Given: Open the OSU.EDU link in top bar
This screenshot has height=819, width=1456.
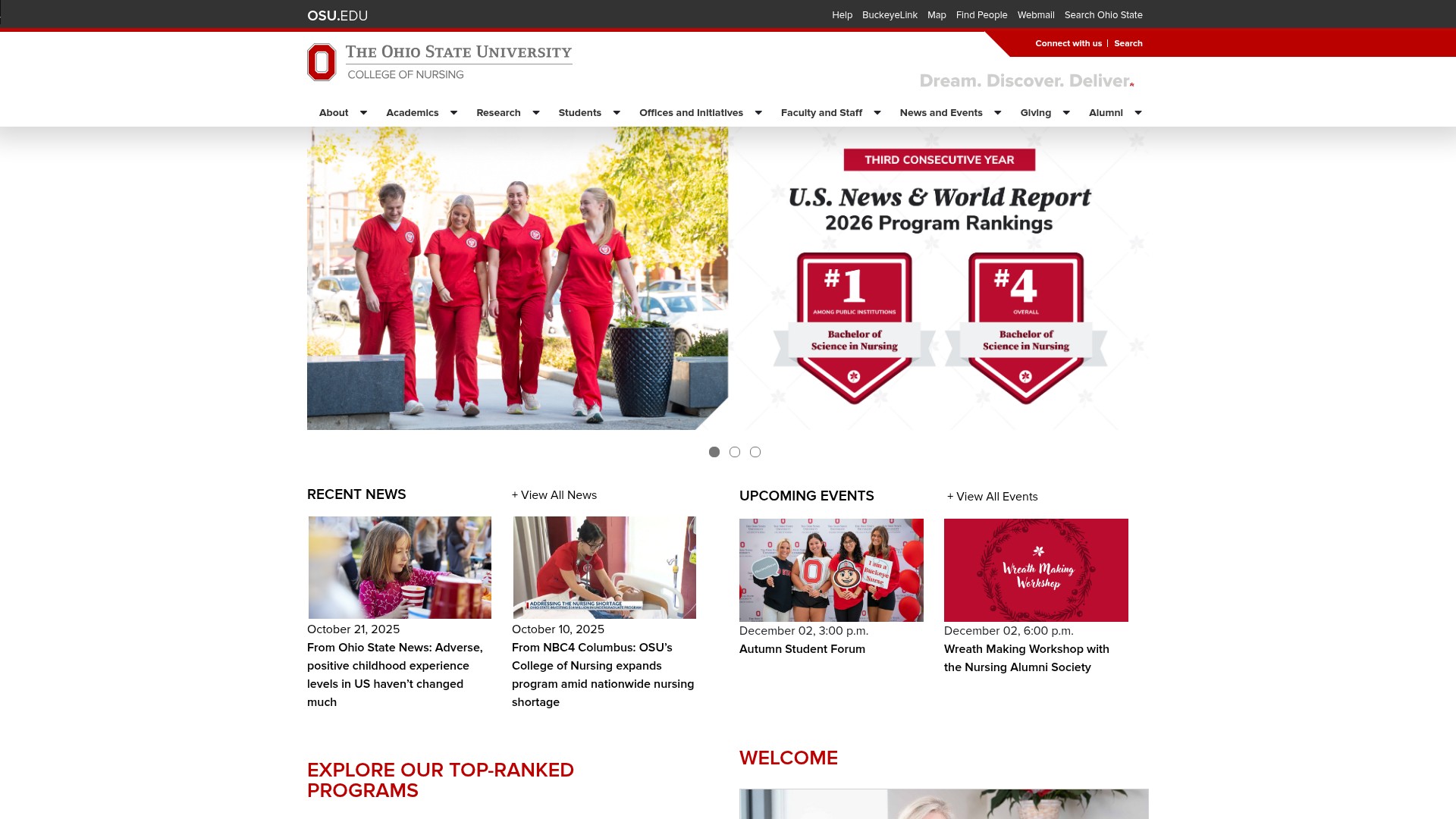Looking at the screenshot, I should [337, 15].
